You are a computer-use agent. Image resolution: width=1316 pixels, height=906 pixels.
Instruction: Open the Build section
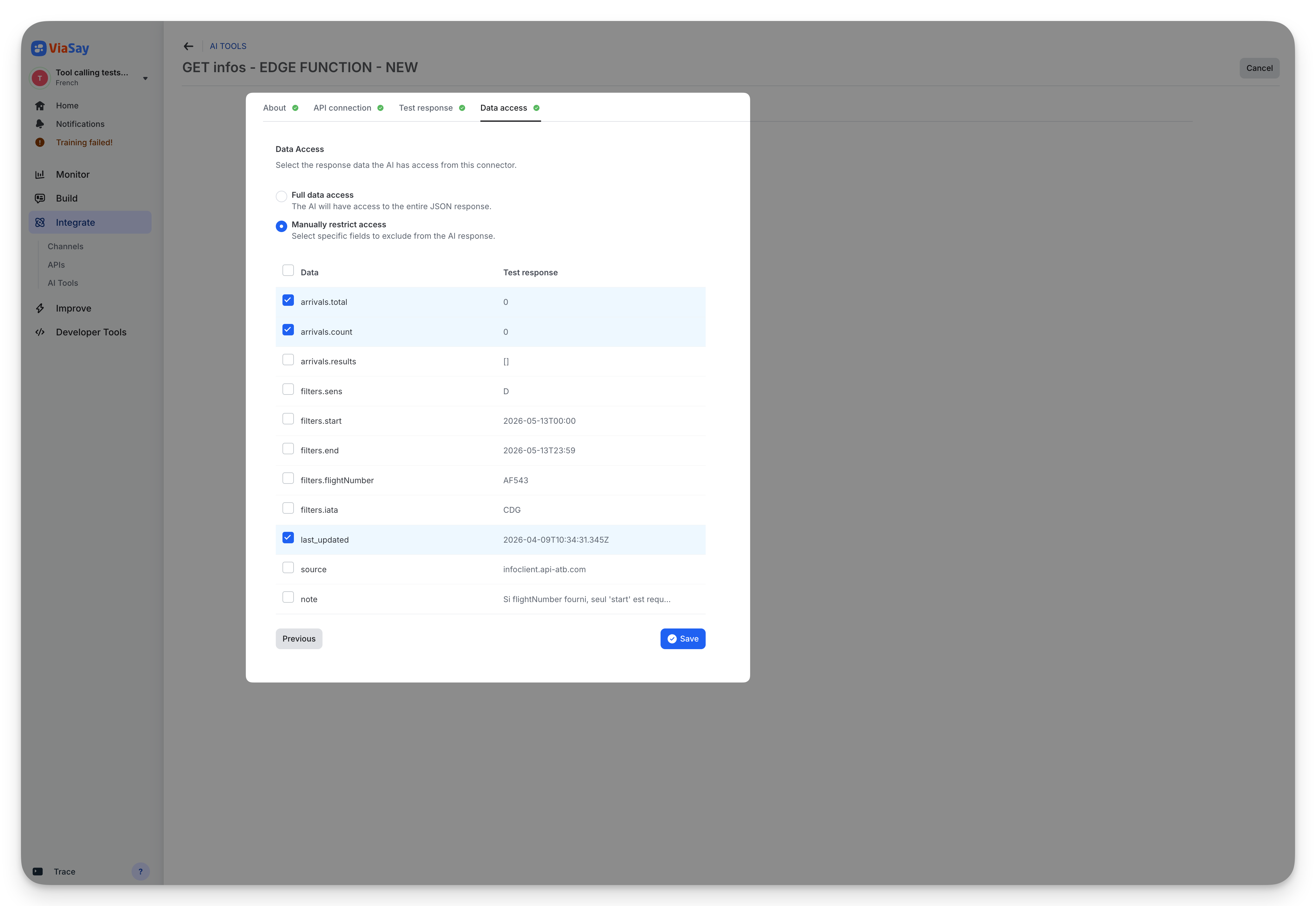pos(66,197)
